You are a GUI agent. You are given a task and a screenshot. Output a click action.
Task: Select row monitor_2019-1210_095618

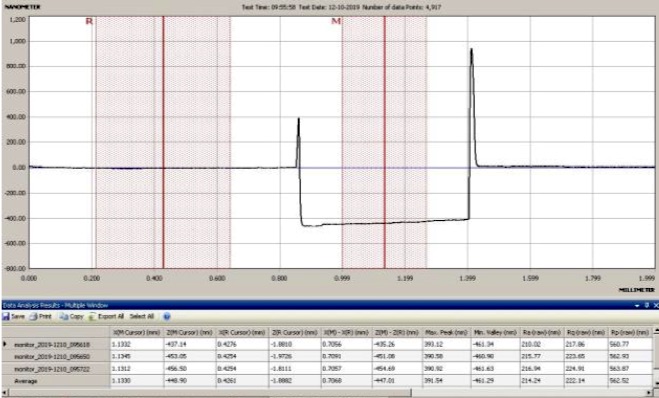pyautogui.click(x=55, y=344)
